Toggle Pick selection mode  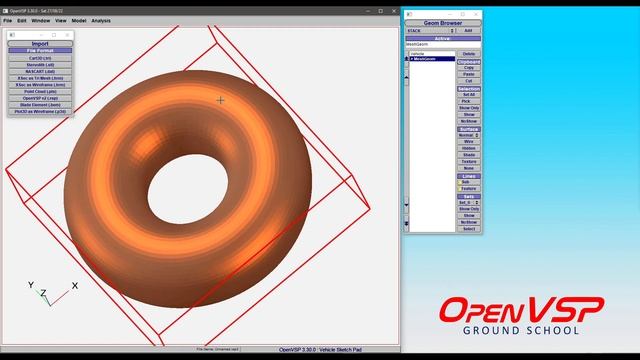[x=469, y=101]
